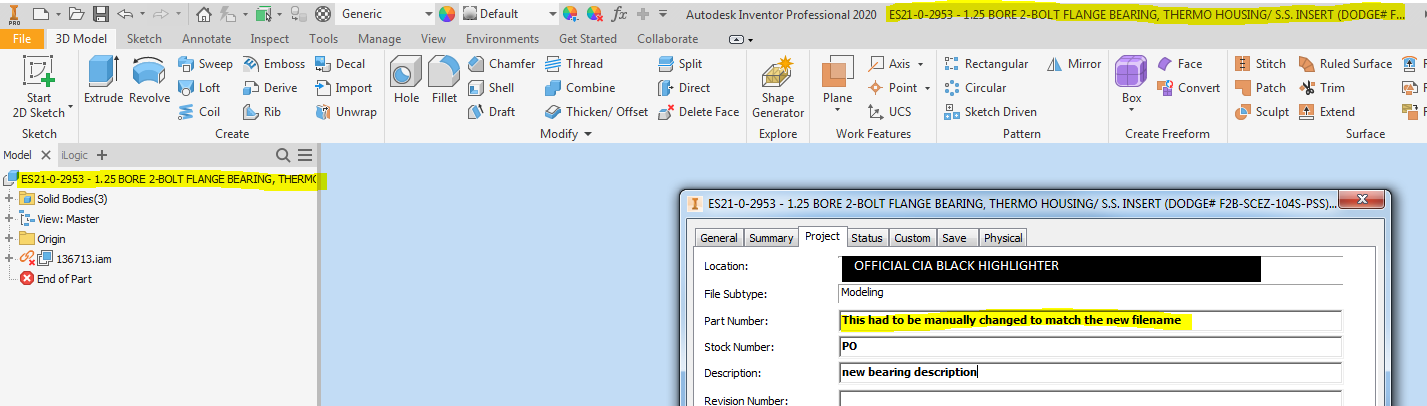1427x406 pixels.
Task: Select the Extrude tool
Action: tap(103, 80)
